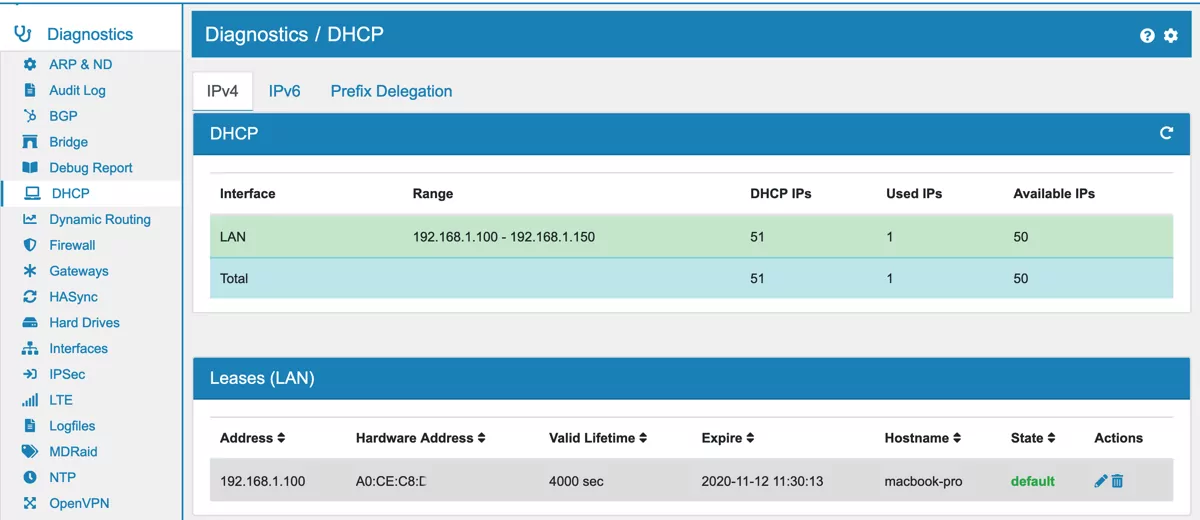Click the range 192.168.1.100 - 192.168.1.150
Viewport: 1200px width, 520px height.
(x=503, y=237)
